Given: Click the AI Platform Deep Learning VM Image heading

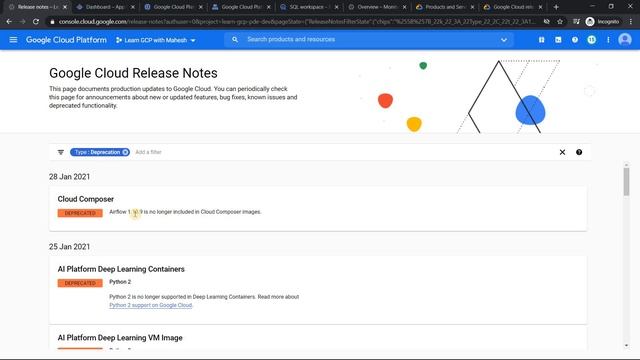Looking at the screenshot, I should [x=120, y=338].
